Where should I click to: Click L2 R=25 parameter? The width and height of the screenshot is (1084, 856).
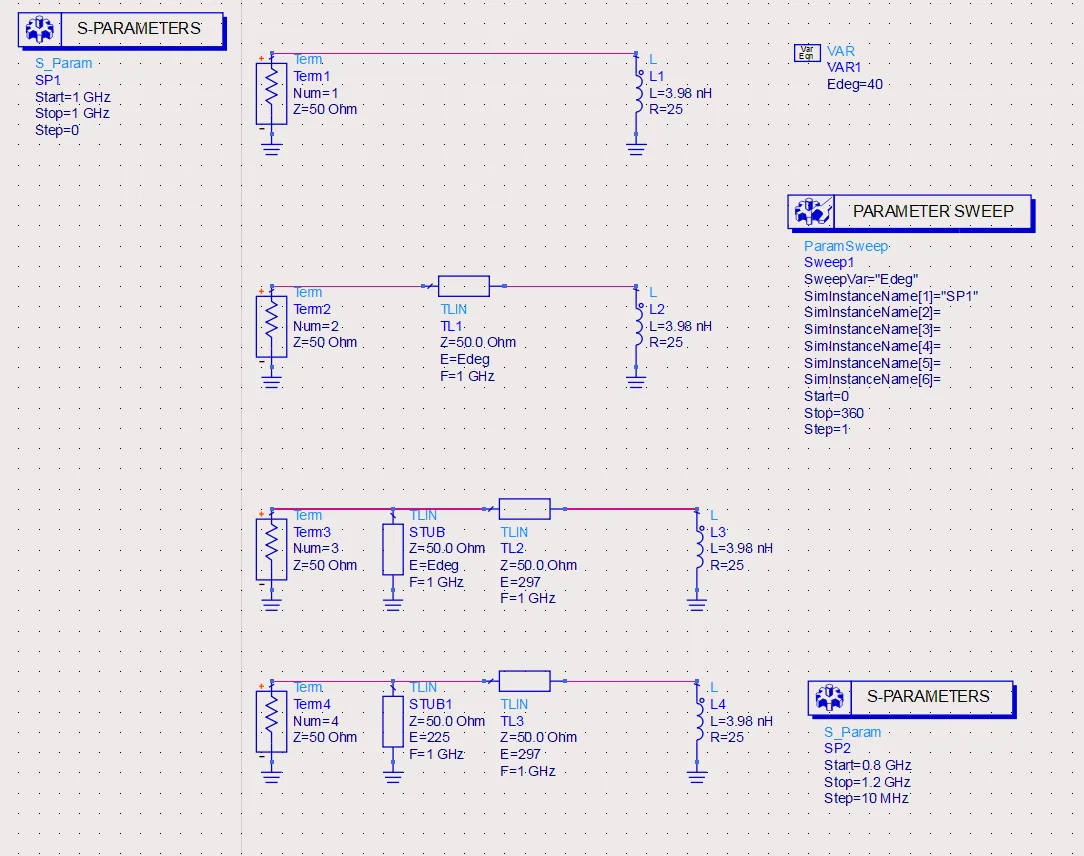coord(666,342)
